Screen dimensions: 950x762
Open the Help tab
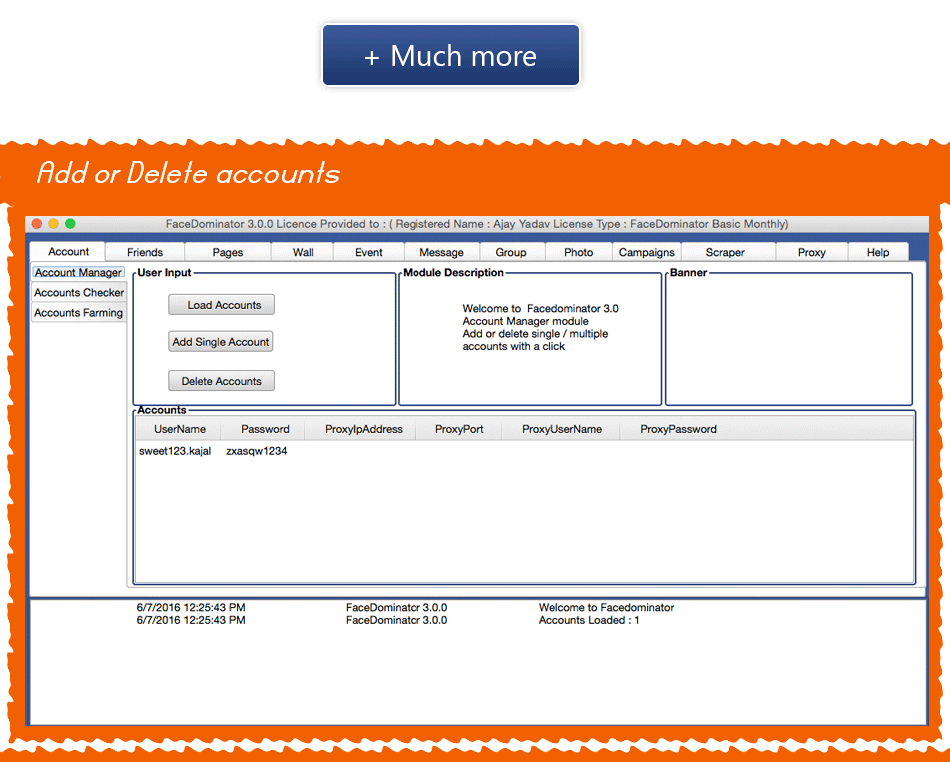877,252
